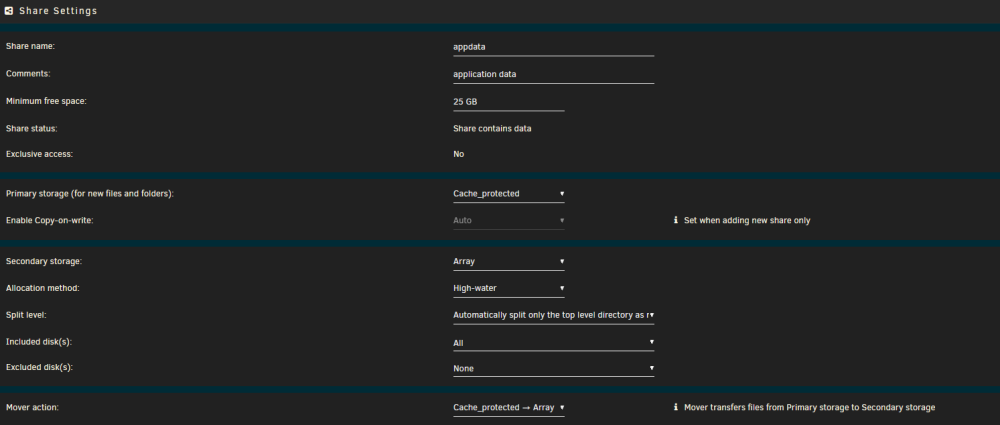The width and height of the screenshot is (1000, 425).
Task: Edit the Comments field 'application data'
Action: pyautogui.click(x=554, y=74)
